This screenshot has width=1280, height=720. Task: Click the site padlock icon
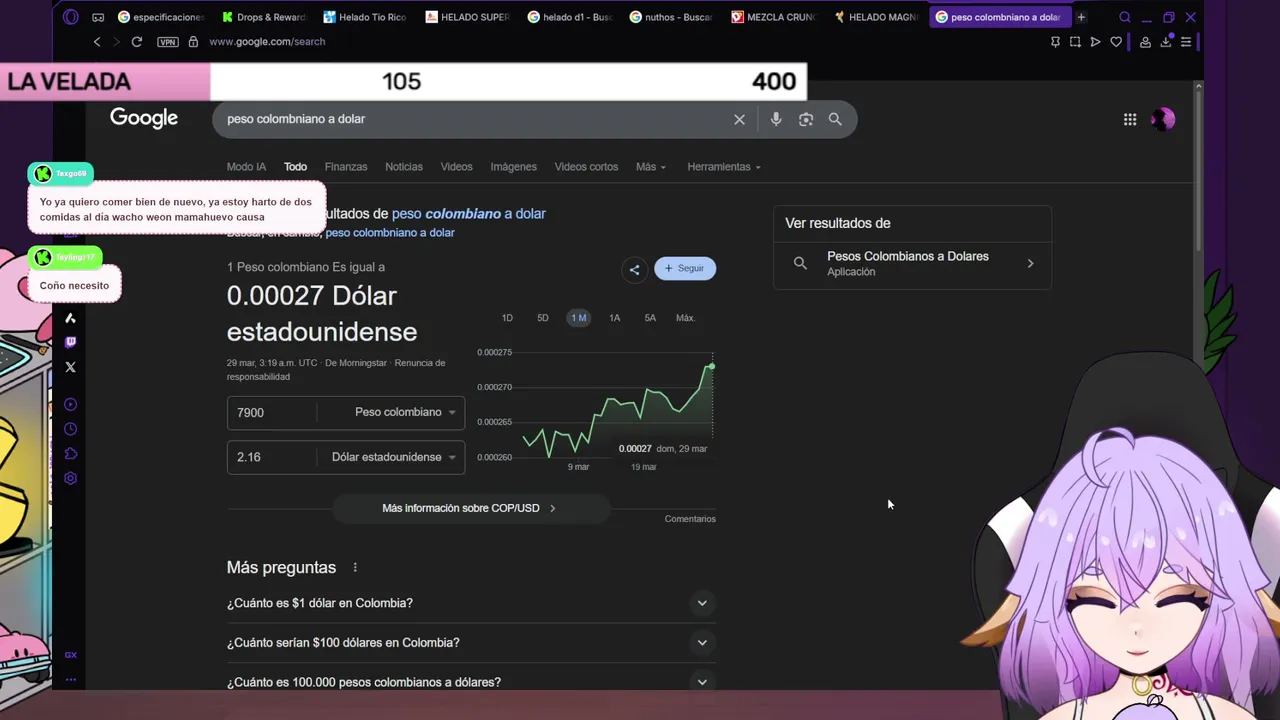[x=193, y=41]
